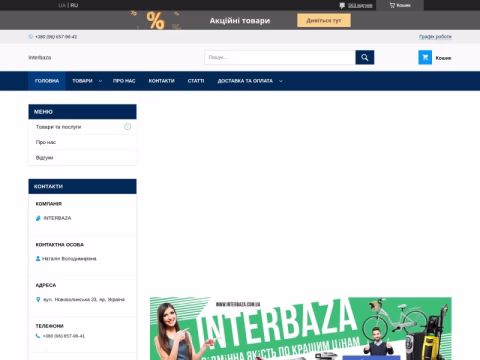The width and height of the screenshot is (480, 360).
Task: Click the INTERBAZA promotional banner
Action: [301, 329]
